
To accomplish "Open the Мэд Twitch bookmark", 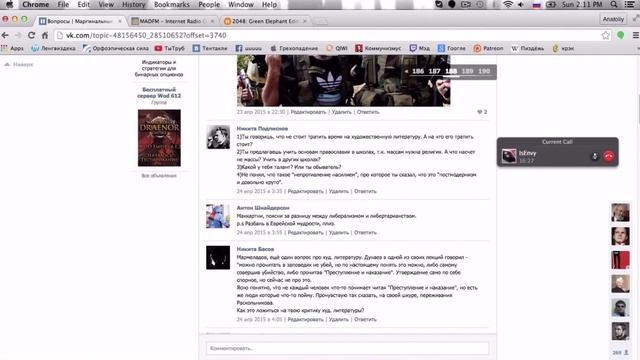I will click(x=420, y=48).
